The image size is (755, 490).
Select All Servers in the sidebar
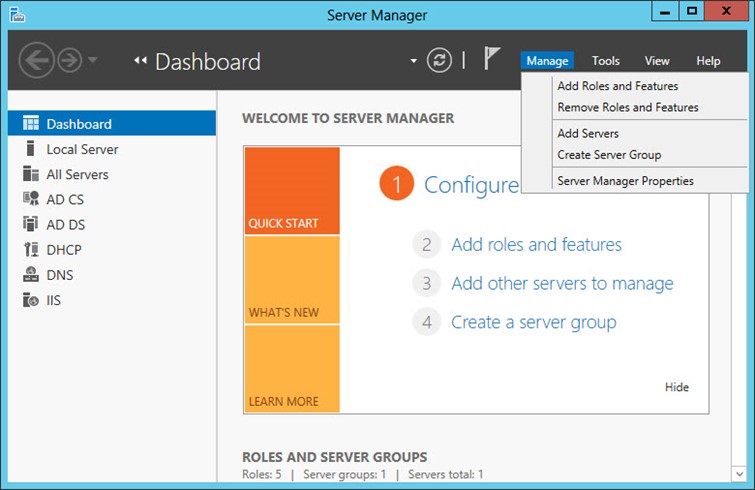(77, 174)
